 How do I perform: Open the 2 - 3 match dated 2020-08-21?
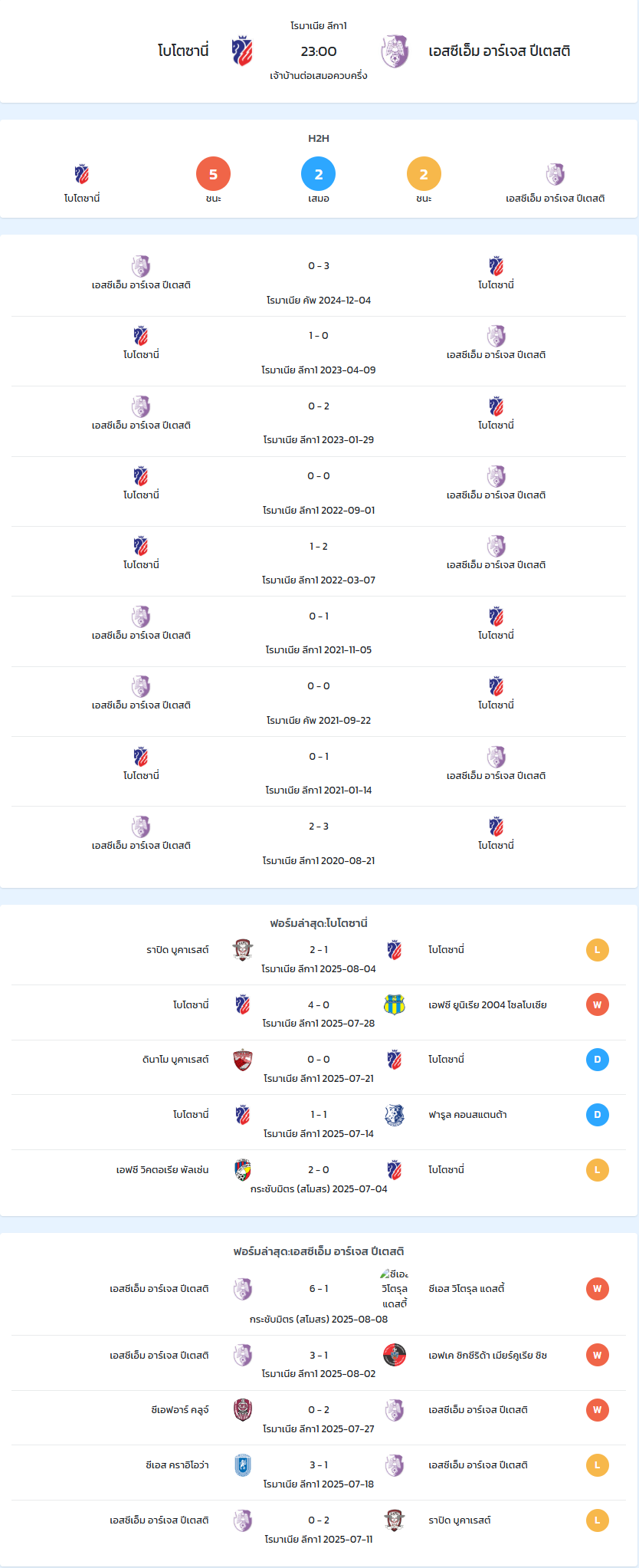point(319,842)
